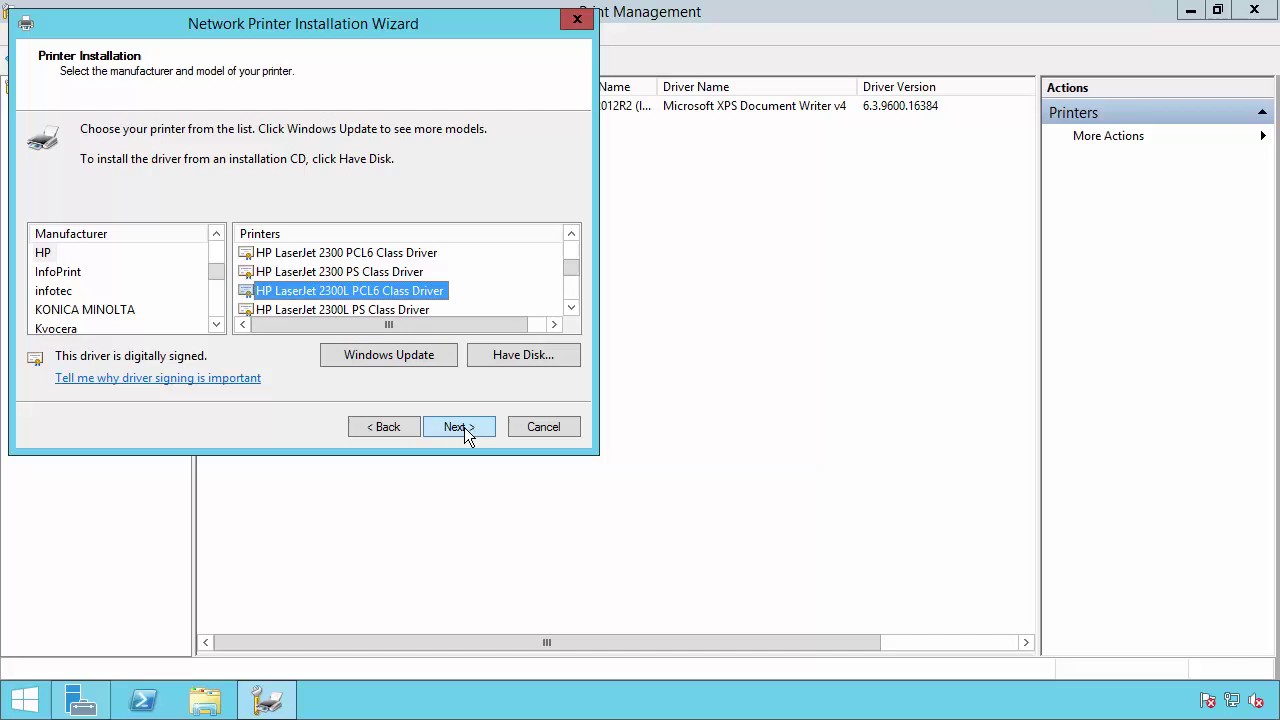This screenshot has width=1280, height=720.
Task: Open Action Center flag tray icon
Action: tap(1208, 701)
